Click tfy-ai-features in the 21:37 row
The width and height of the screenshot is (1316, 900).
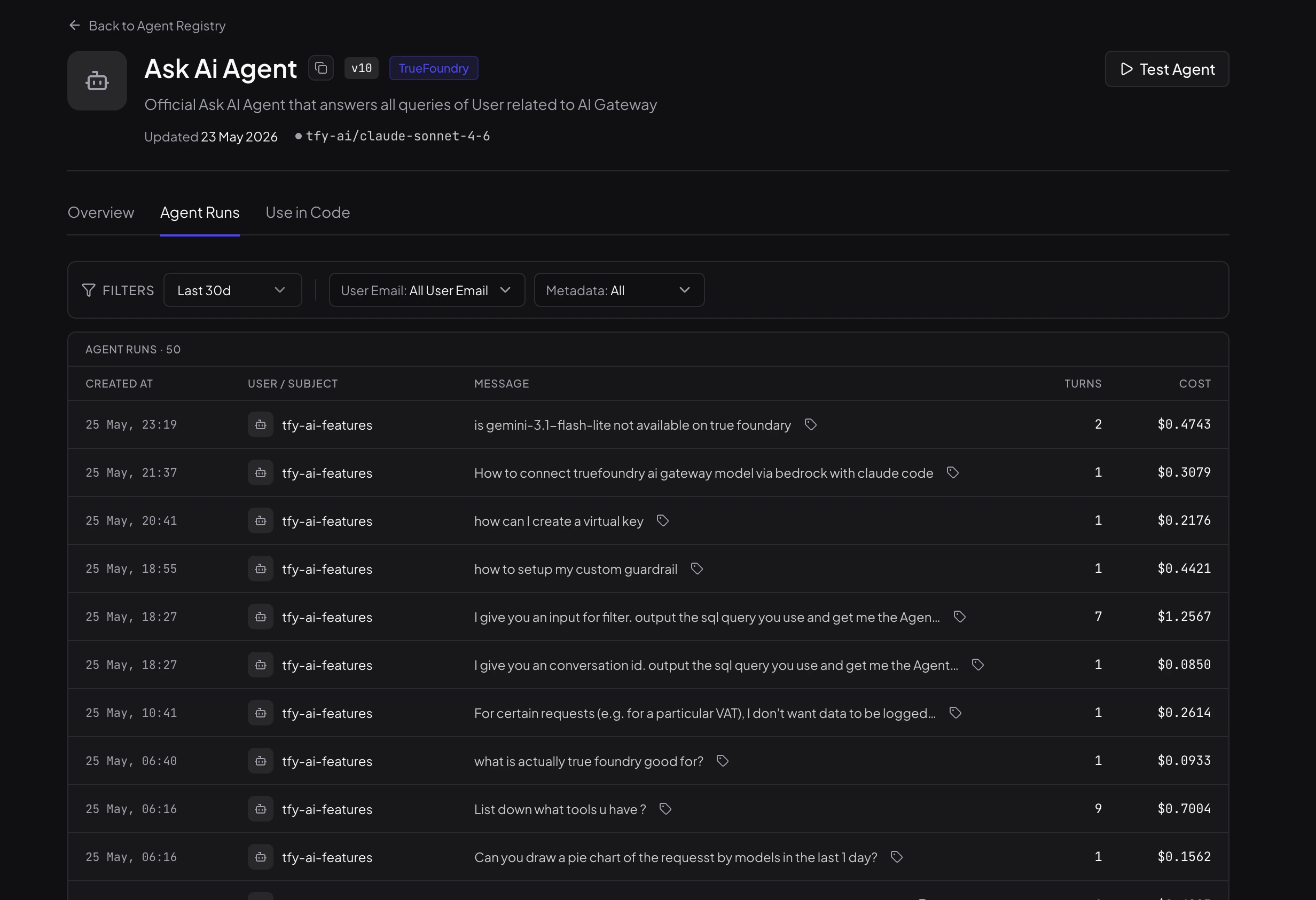click(x=327, y=472)
